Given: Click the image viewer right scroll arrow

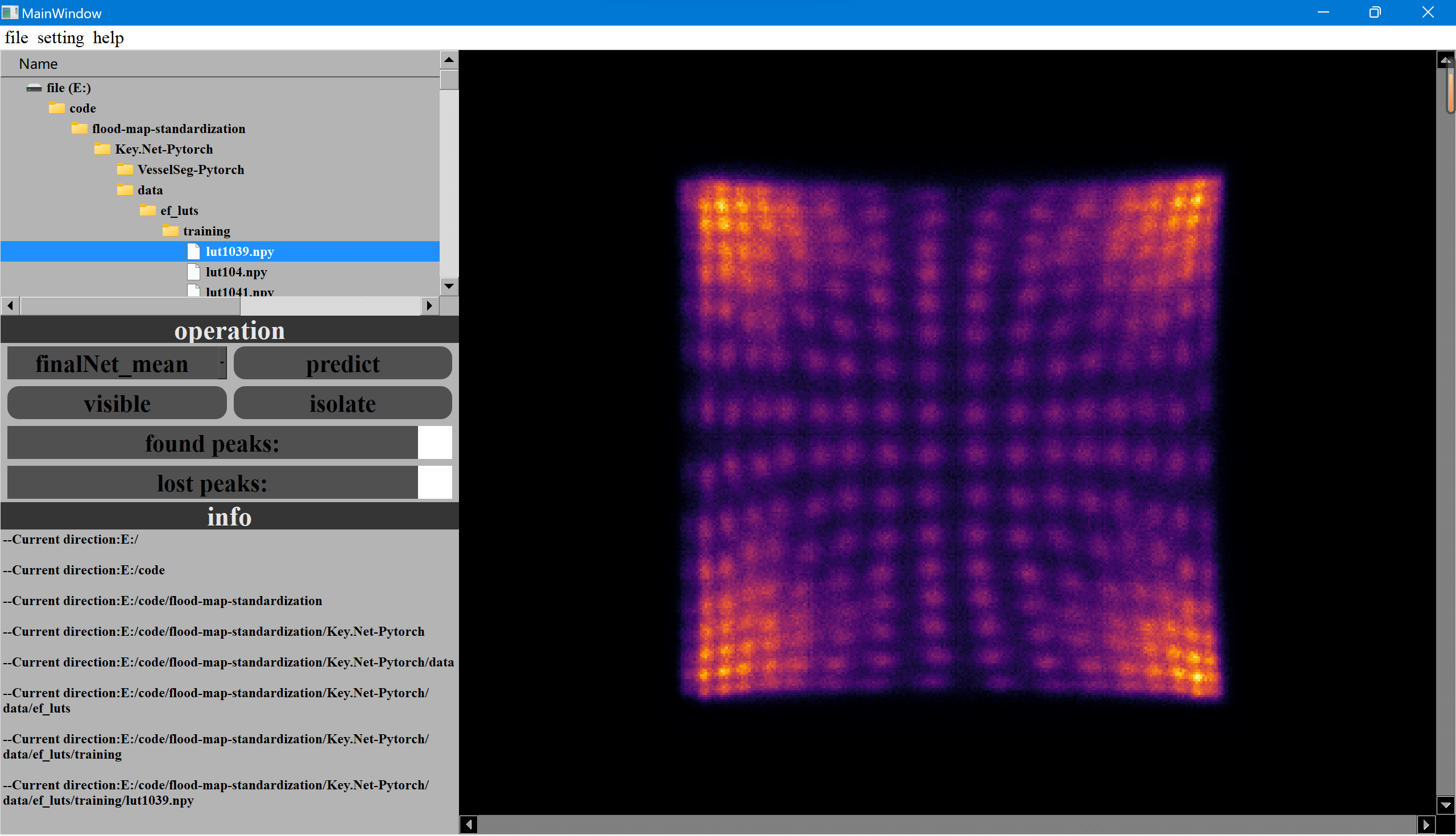Looking at the screenshot, I should 1426,825.
